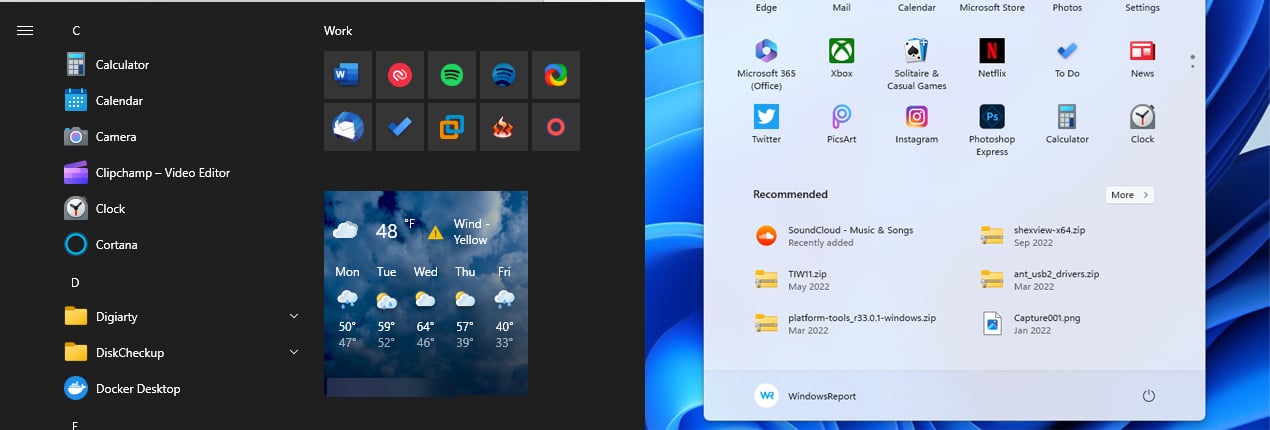Open Solitaire & Casual Games
Screen dimensions: 1270x430
pyautogui.click(x=916, y=64)
